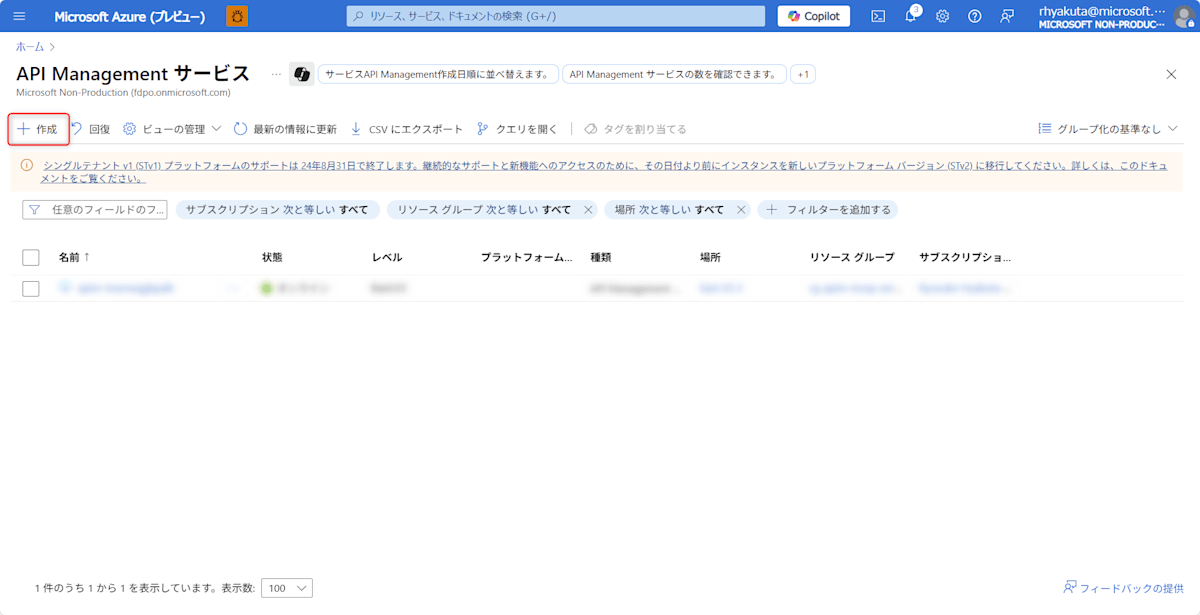1200x615 pixels.
Task: Sort by the プラットフォーム column header
Action: pyautogui.click(x=527, y=257)
